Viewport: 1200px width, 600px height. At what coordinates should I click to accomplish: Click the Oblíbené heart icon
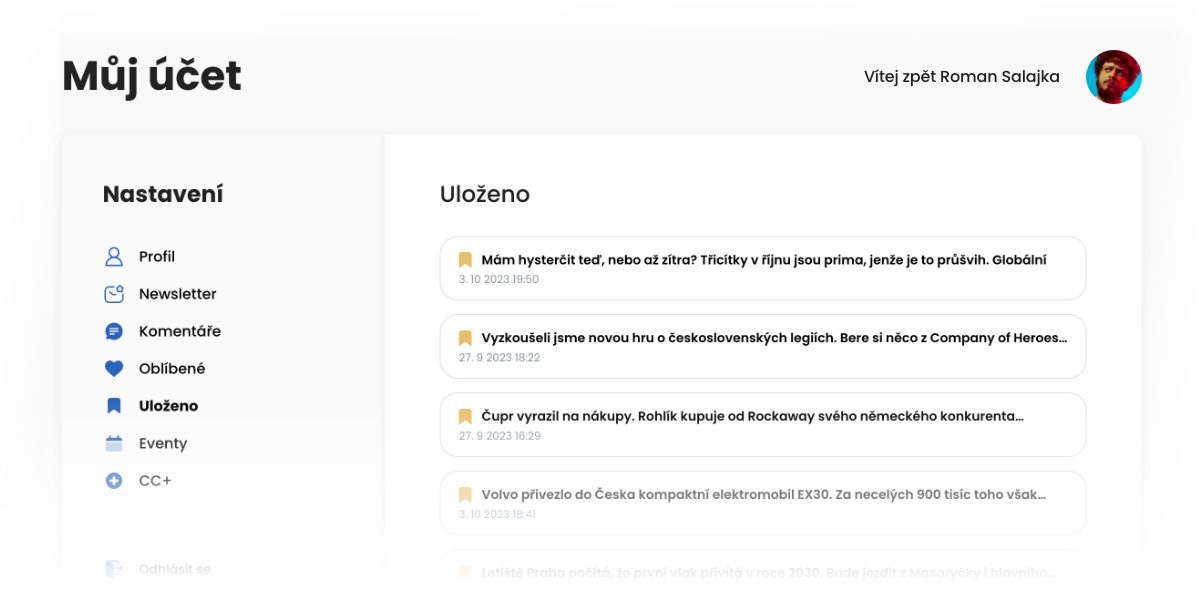pyautogui.click(x=114, y=369)
